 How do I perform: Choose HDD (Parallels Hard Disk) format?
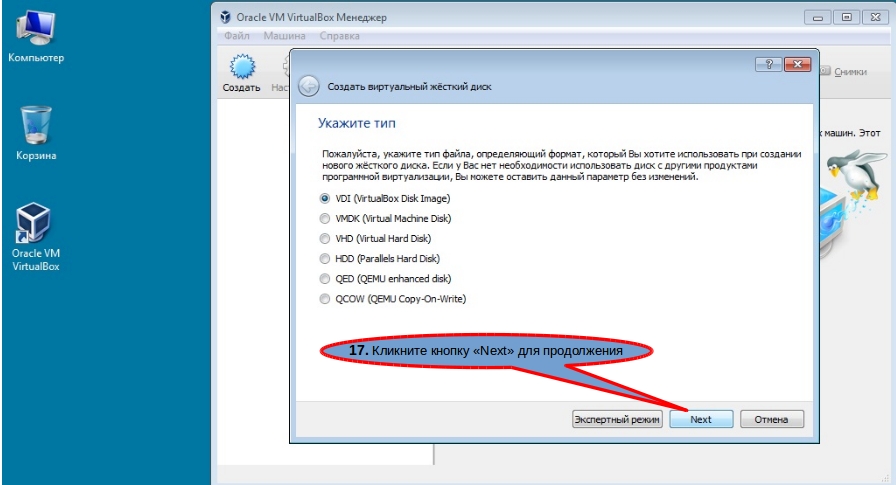(380, 258)
